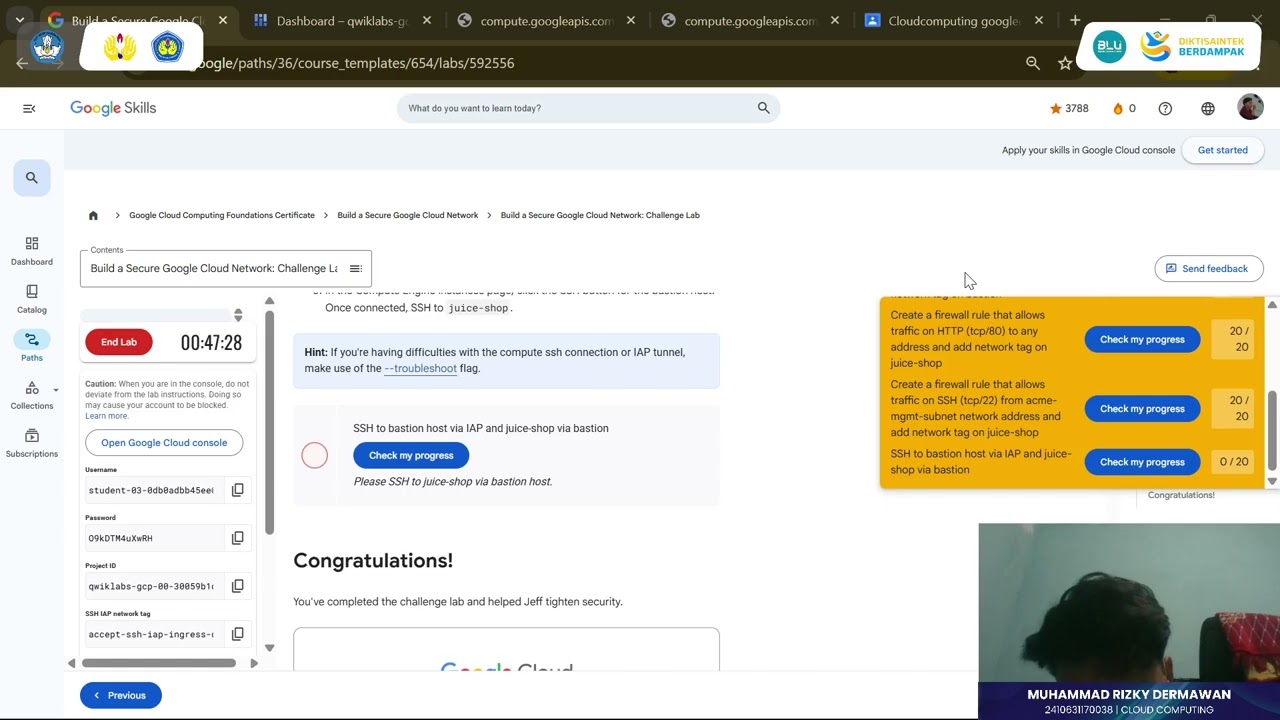Click Challenge Lab breadcrumb item
Image resolution: width=1280 pixels, height=720 pixels.
click(600, 215)
